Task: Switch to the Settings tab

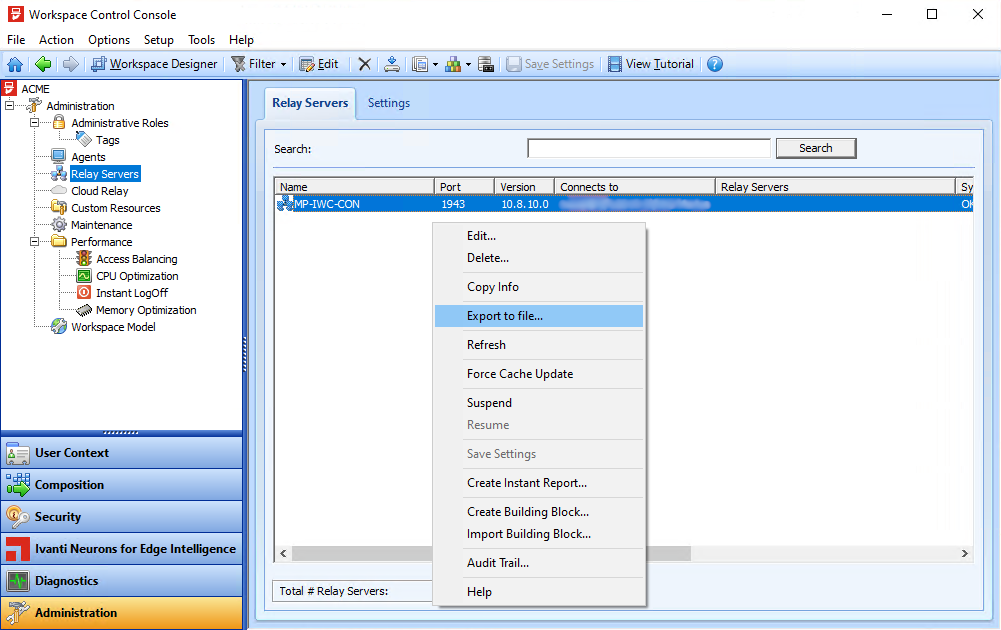Action: 388,102
